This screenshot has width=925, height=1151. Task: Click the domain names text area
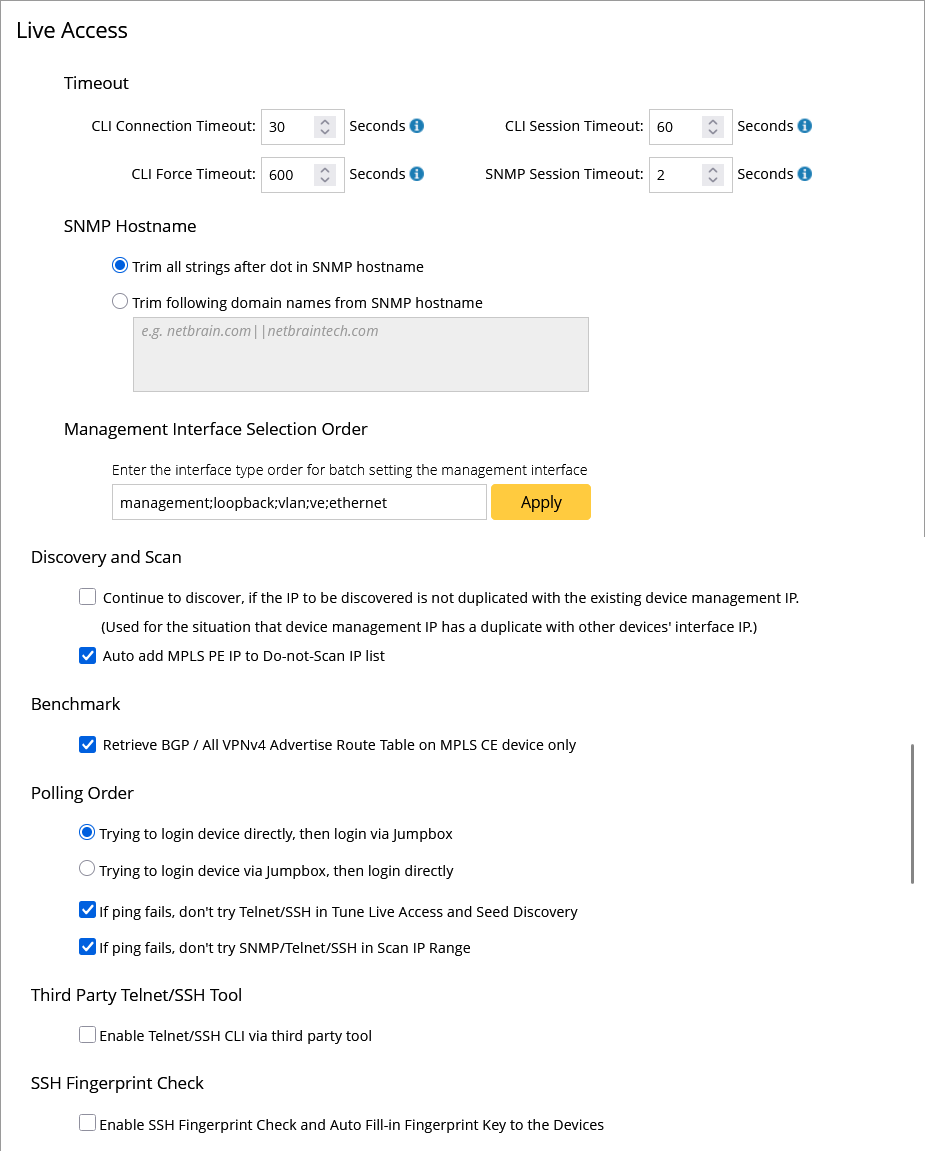pyautogui.click(x=360, y=354)
